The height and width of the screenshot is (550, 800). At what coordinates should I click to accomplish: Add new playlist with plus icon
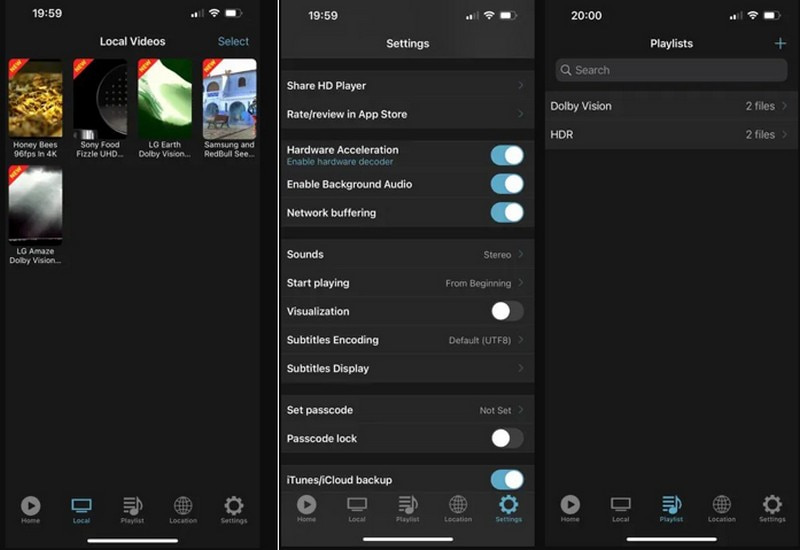[x=780, y=43]
